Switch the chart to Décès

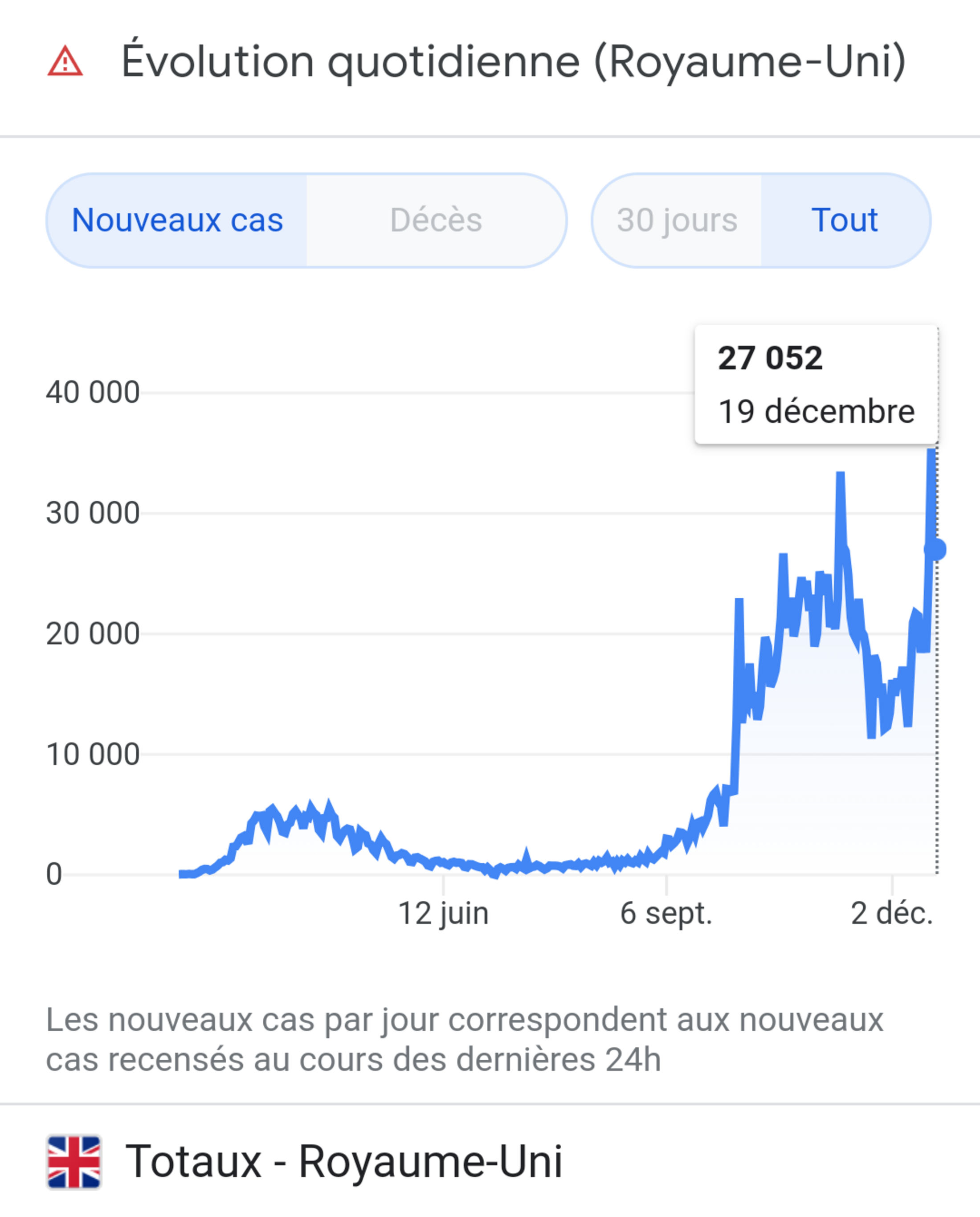pyautogui.click(x=436, y=220)
